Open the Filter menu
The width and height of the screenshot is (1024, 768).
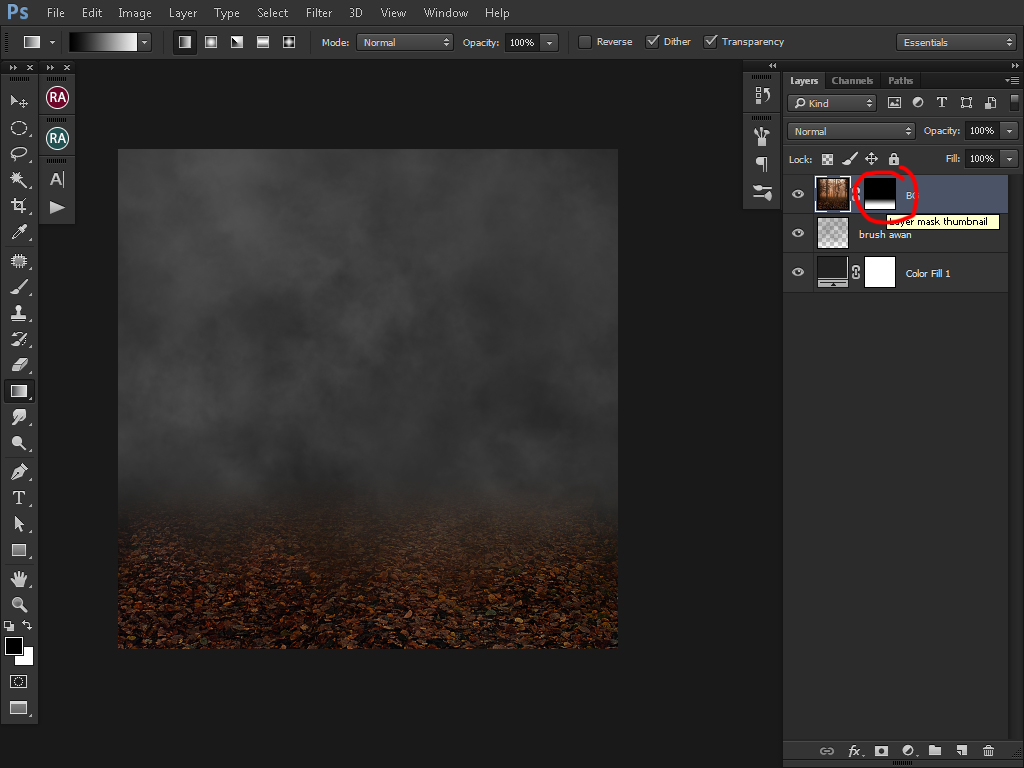[319, 13]
